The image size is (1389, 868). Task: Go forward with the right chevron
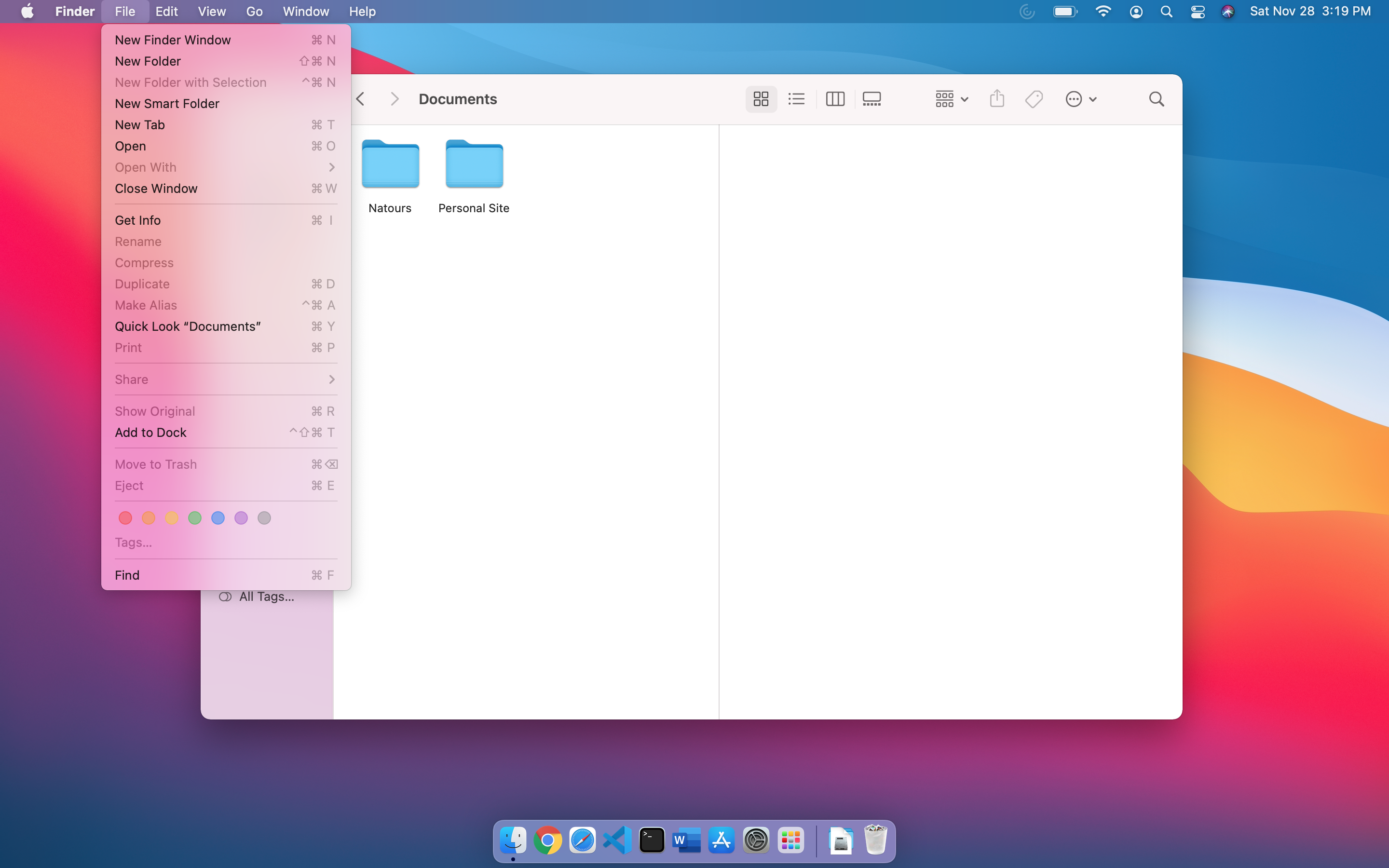[x=395, y=99]
